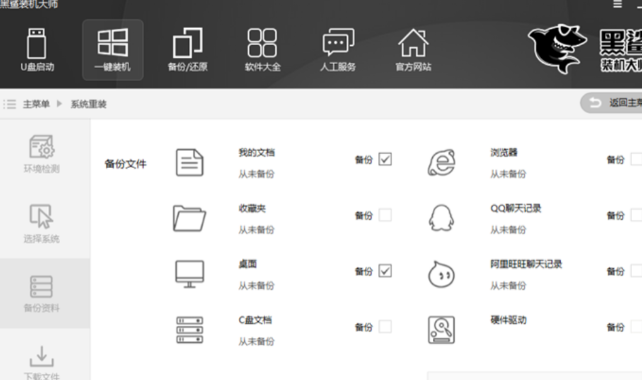The height and width of the screenshot is (380, 642).
Task: Click the 浏览器 label
Action: tap(504, 153)
